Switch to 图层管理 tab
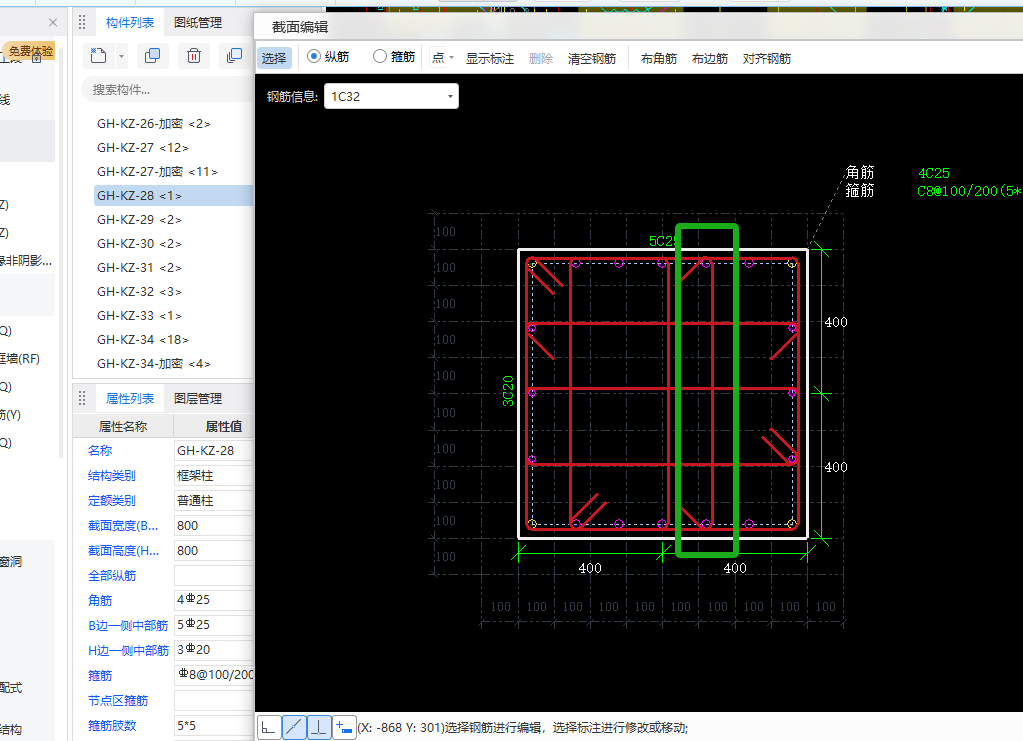The width and height of the screenshot is (1023, 741). pyautogui.click(x=198, y=399)
